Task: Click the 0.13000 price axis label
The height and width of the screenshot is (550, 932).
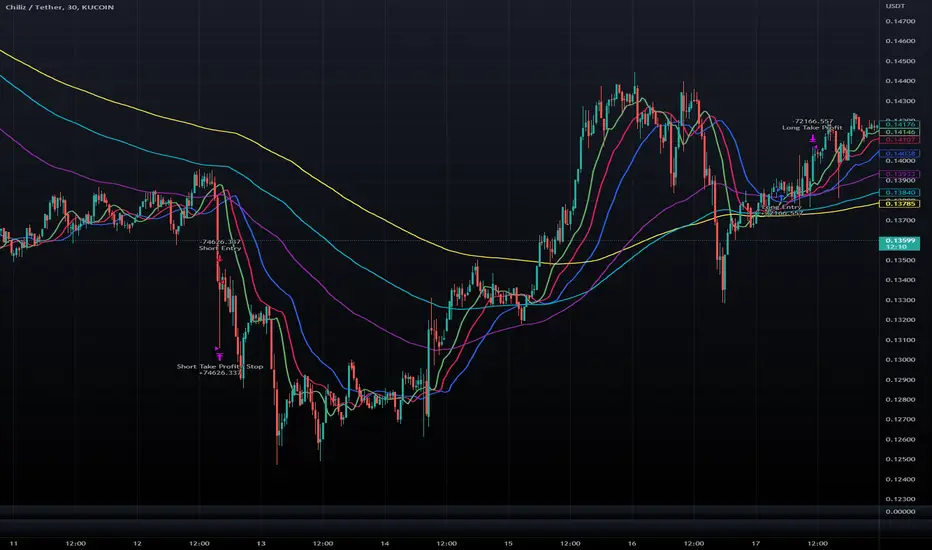Action: pyautogui.click(x=900, y=360)
